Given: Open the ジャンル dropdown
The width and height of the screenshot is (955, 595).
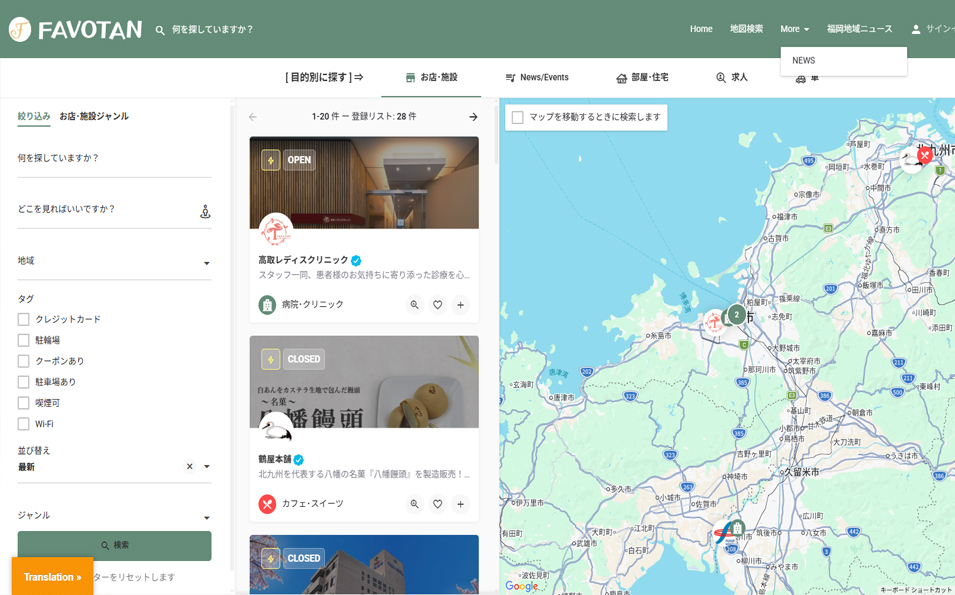Looking at the screenshot, I should tap(206, 518).
